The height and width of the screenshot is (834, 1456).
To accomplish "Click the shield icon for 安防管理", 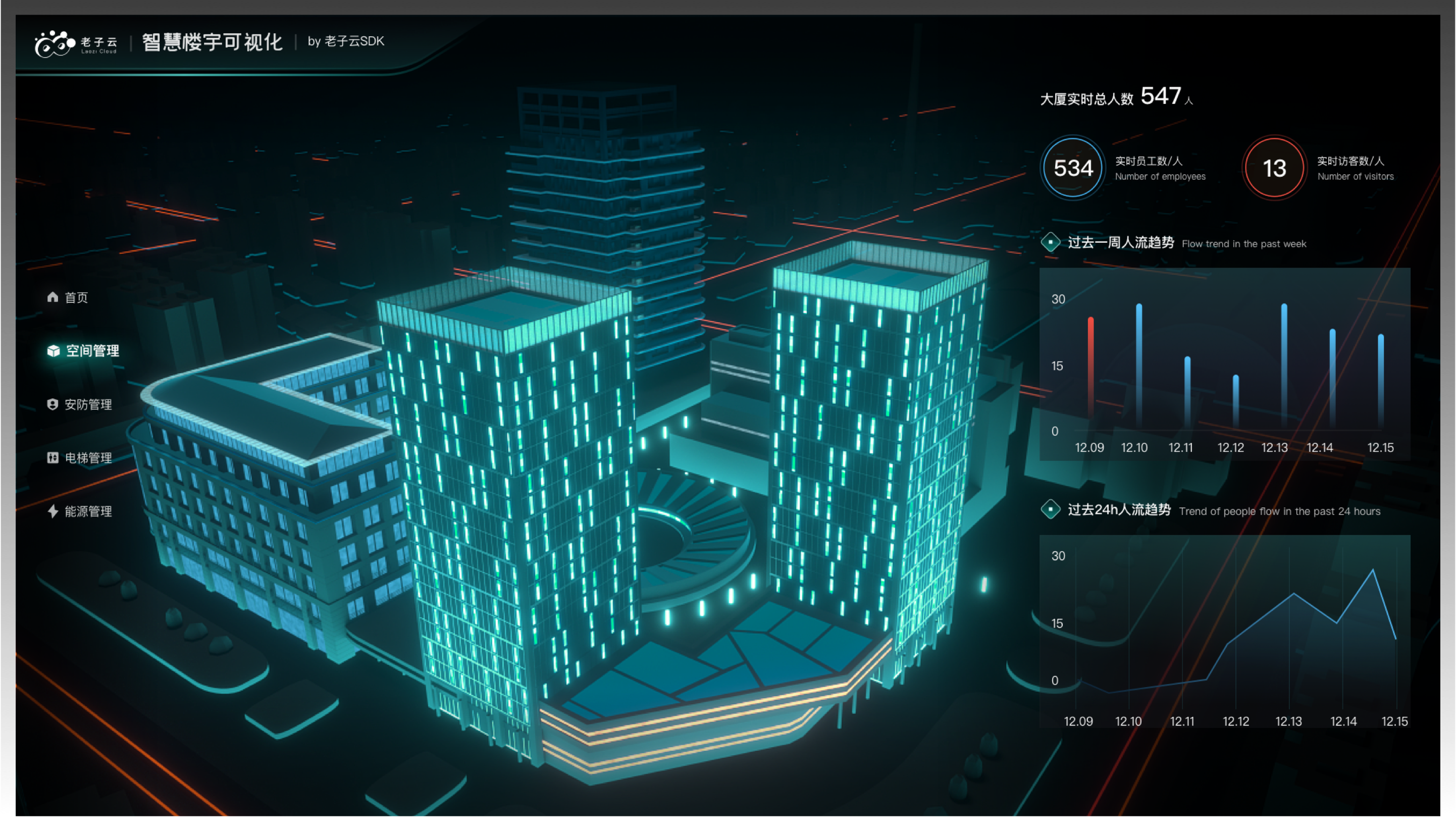I will pyautogui.click(x=53, y=404).
